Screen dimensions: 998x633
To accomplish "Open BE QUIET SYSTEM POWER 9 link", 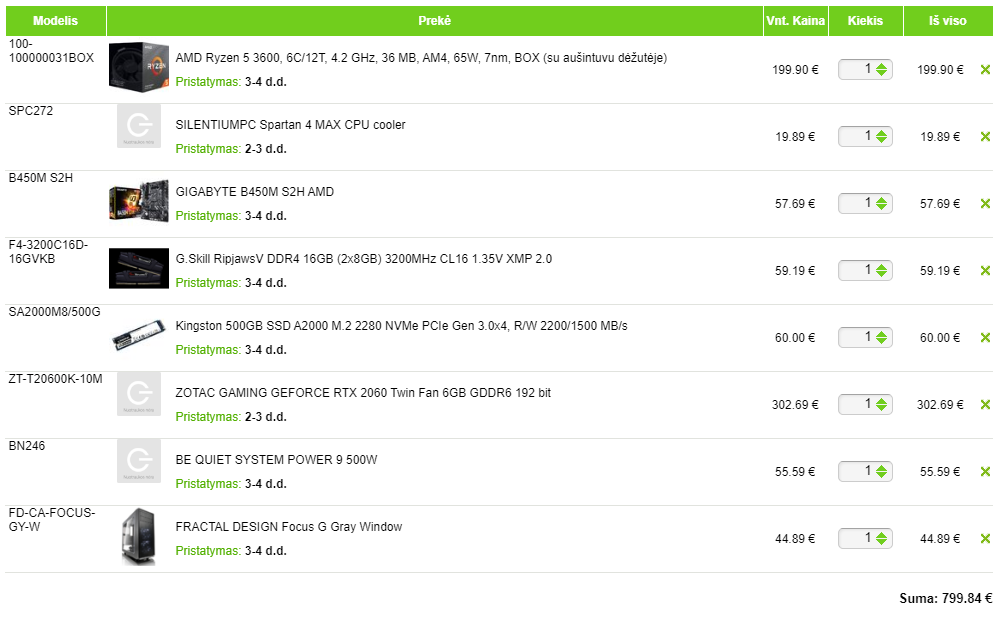I will tap(276, 460).
